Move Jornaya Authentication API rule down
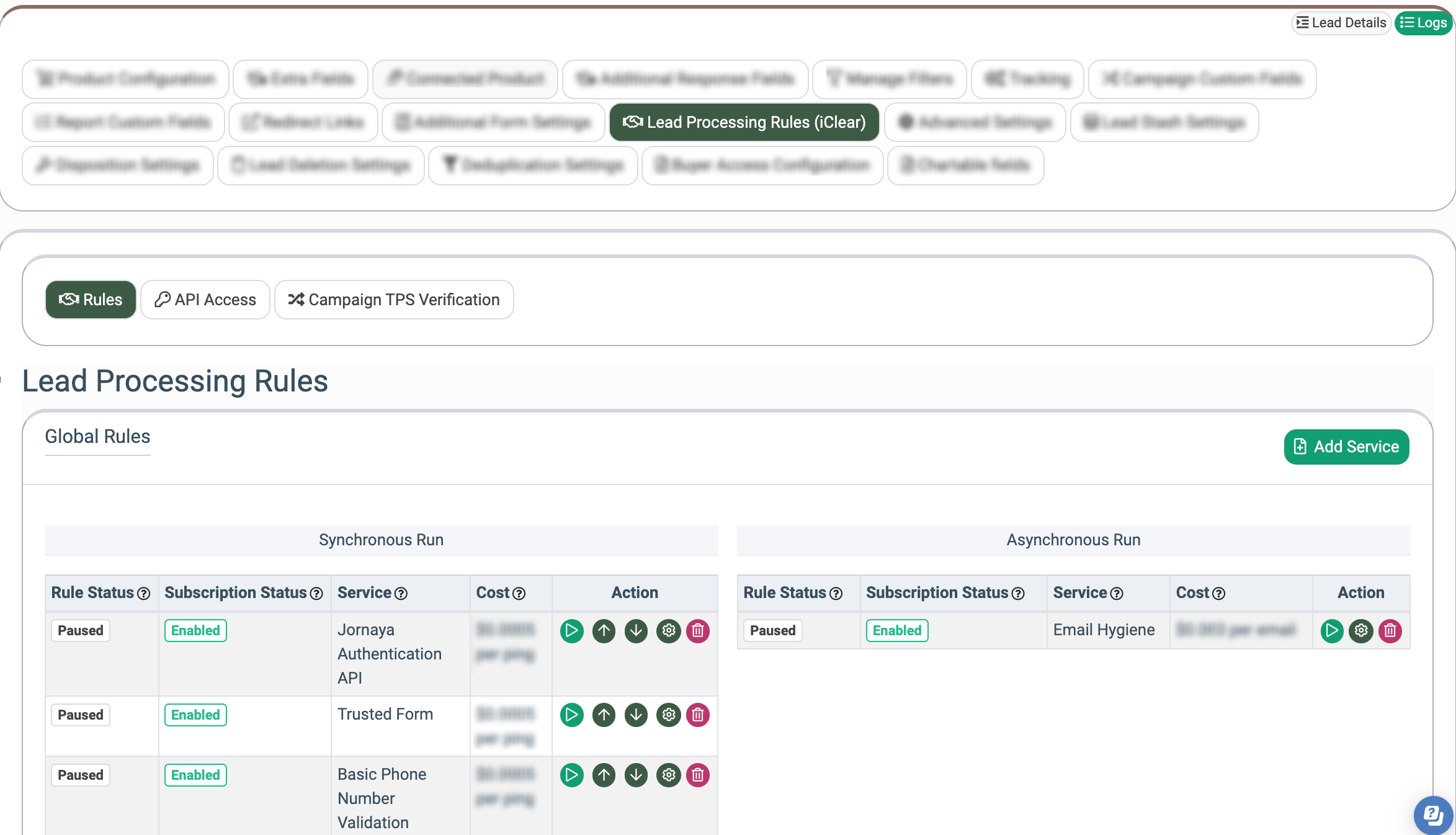This screenshot has width=1456, height=835. 636,631
